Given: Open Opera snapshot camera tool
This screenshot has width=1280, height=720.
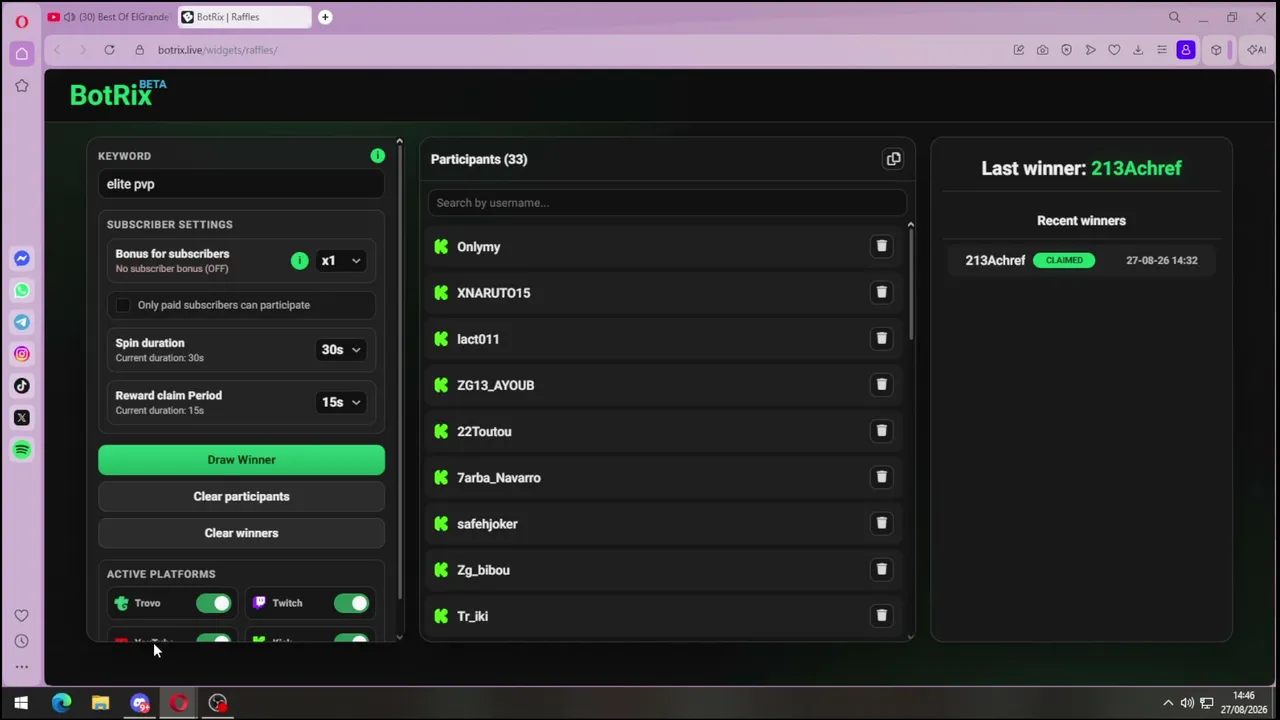Looking at the screenshot, I should point(1043,50).
